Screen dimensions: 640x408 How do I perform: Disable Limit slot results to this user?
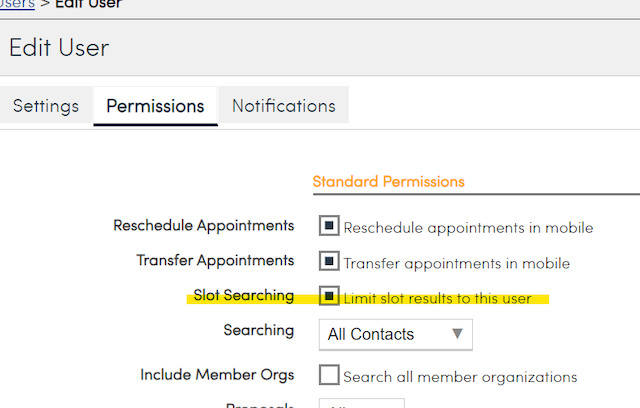click(329, 297)
